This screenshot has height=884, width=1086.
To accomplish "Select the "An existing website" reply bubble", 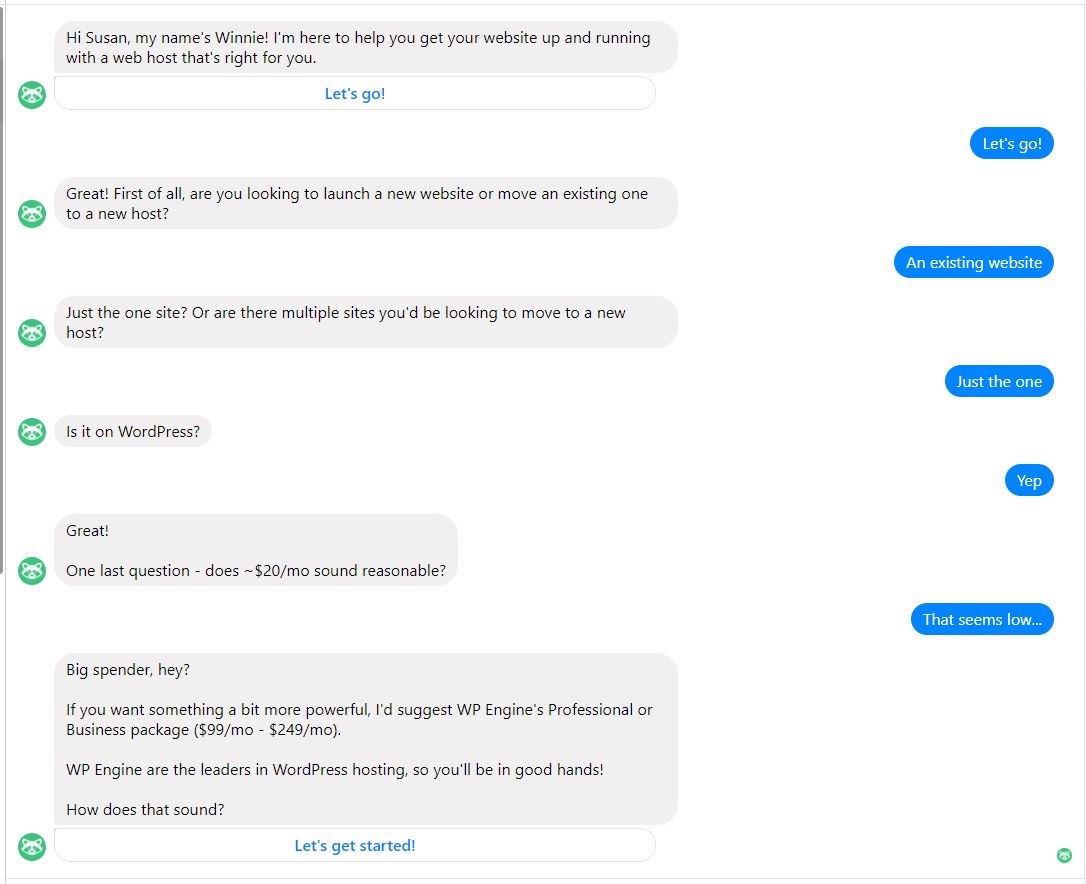I will pyautogui.click(x=973, y=263).
